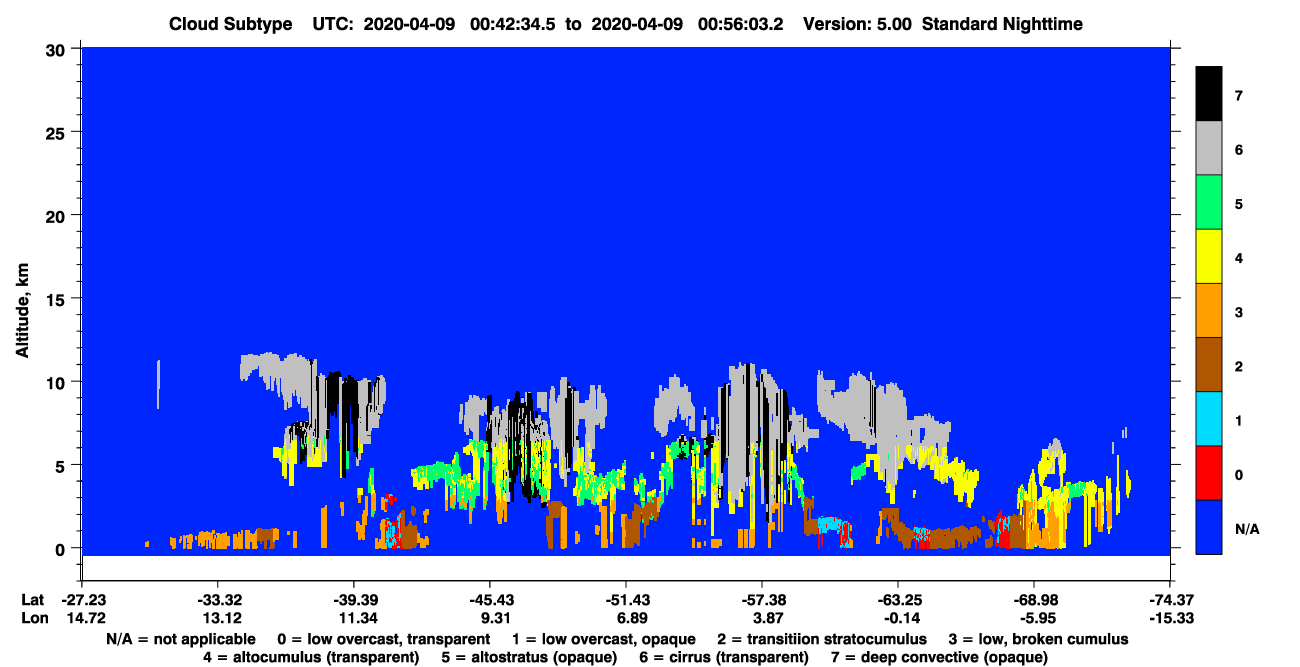Click the orange color swatch labeled 3
1300x667 pixels.
click(1209, 310)
